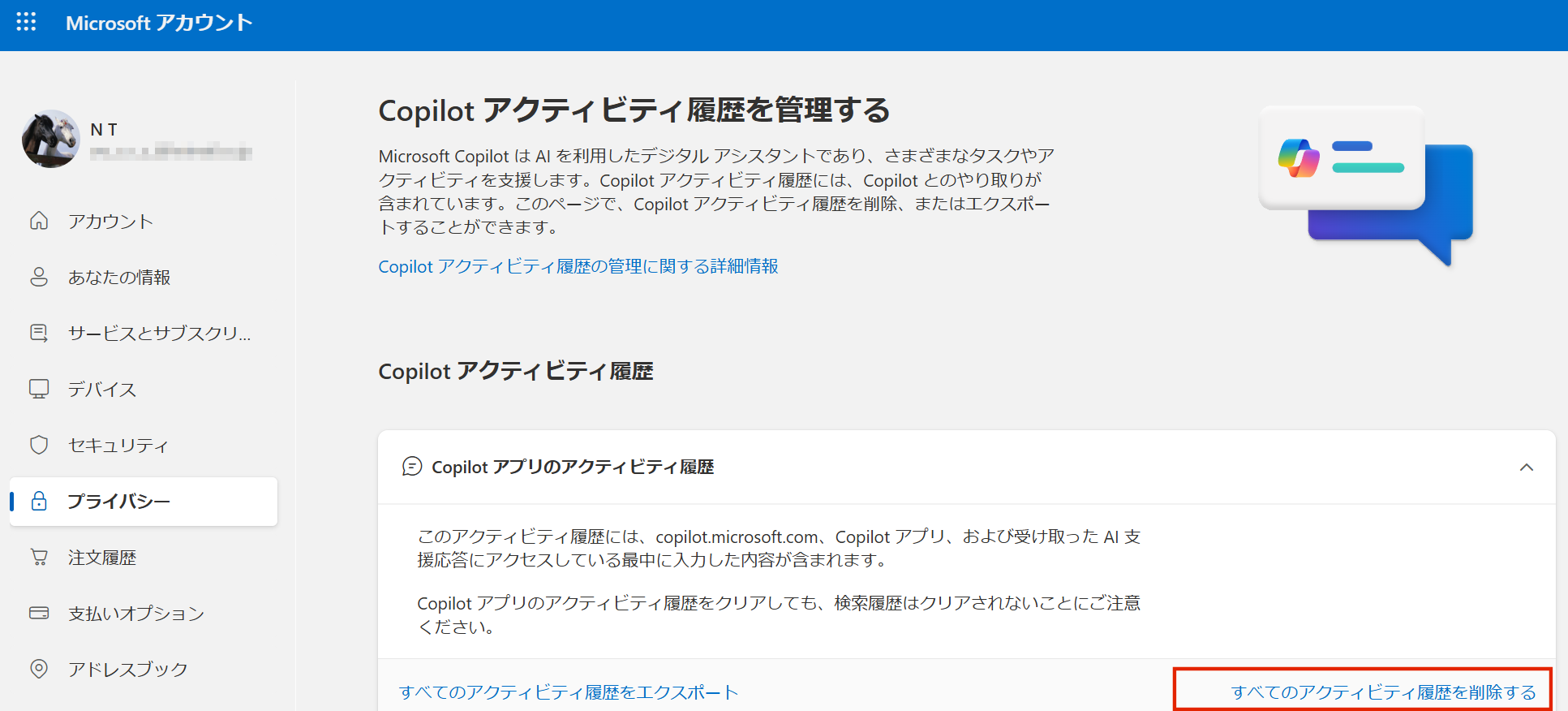Screen dimensions: 1568x711
Task: Open the アカウント menu item
Action: (x=144, y=221)
